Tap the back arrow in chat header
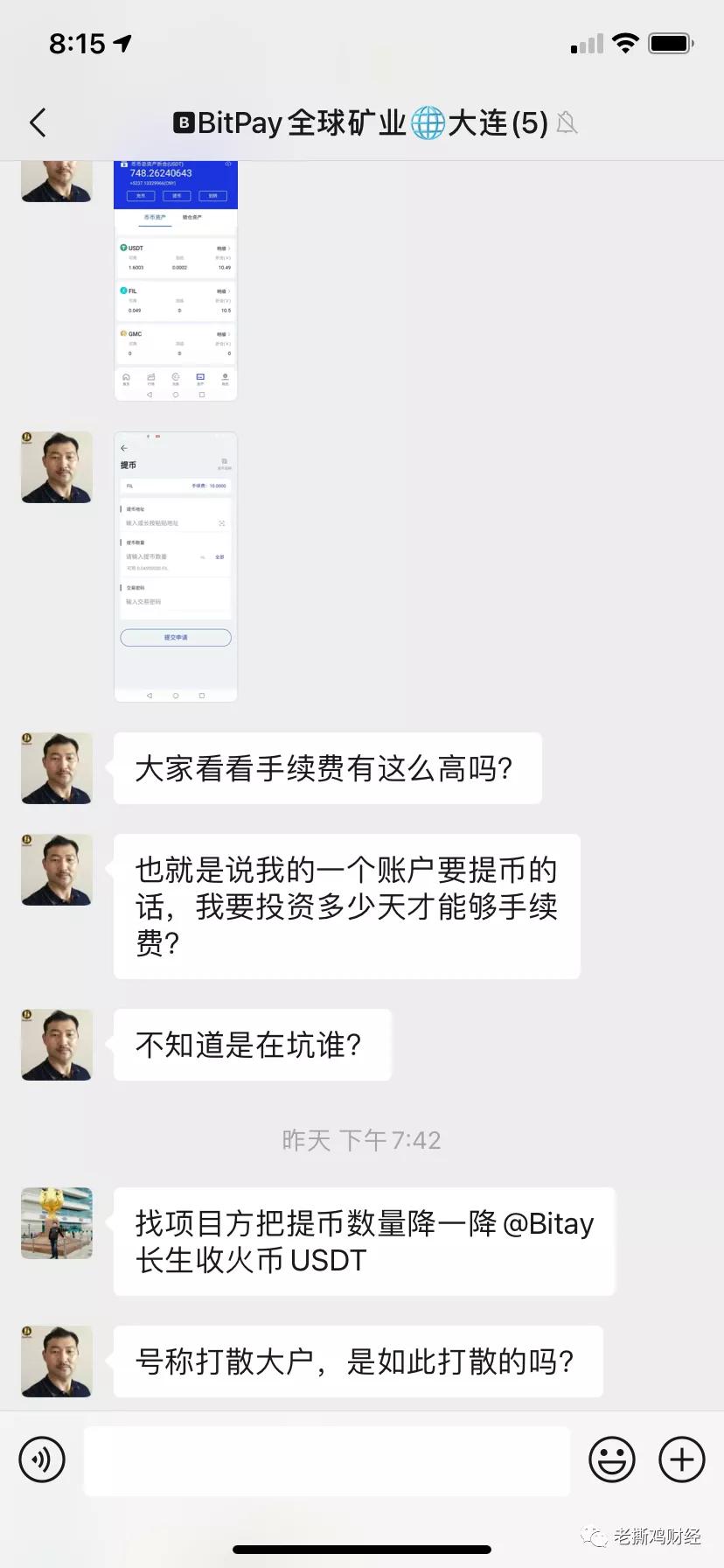The width and height of the screenshot is (724, 1568). (38, 122)
